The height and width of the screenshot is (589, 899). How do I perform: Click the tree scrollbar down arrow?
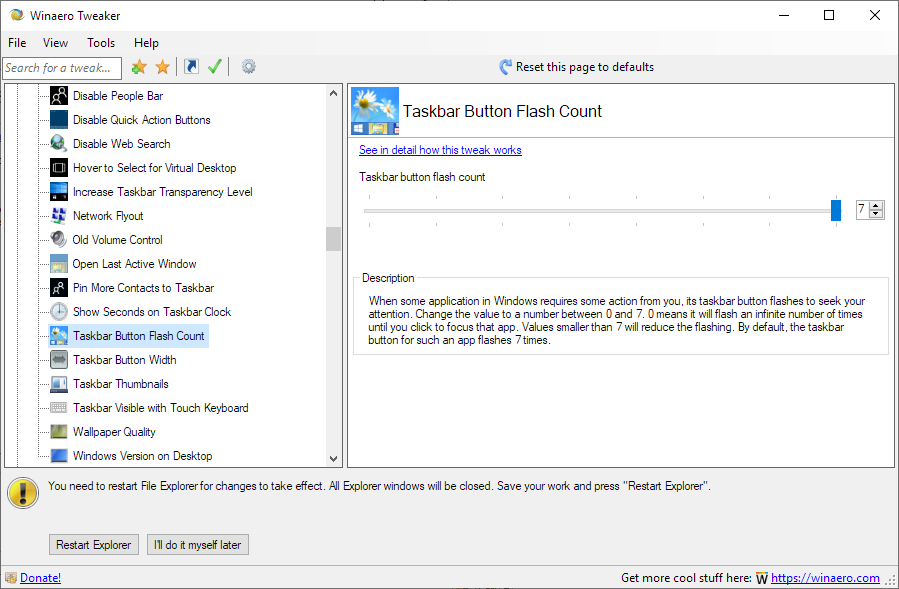pyautogui.click(x=334, y=459)
